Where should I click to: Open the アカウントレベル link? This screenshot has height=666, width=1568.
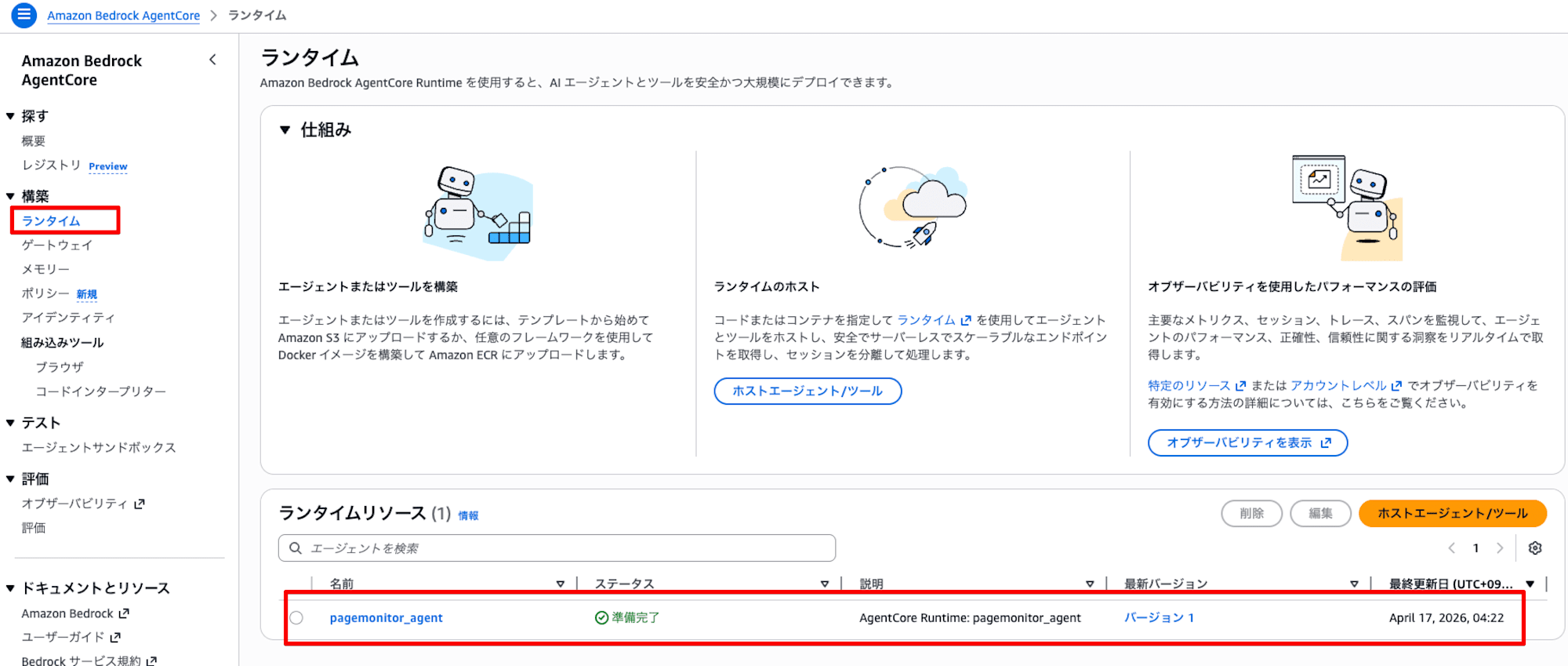tap(1339, 386)
